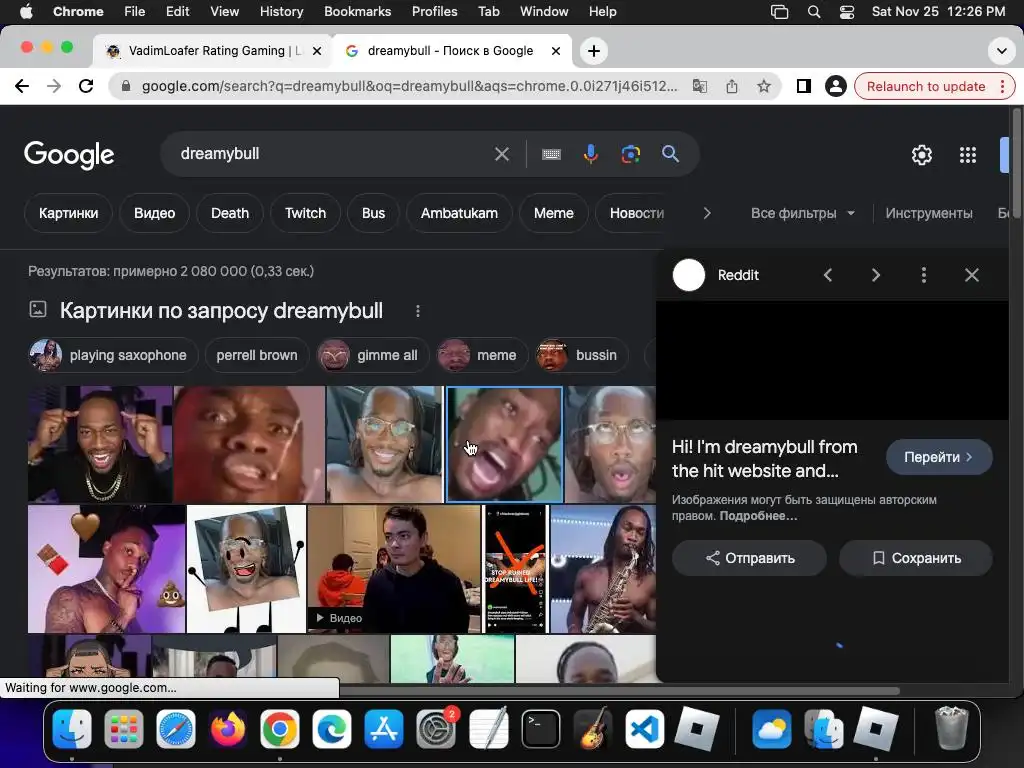The image size is (1024, 768).
Task: Open Control Center in the menu bar
Action: 846,12
